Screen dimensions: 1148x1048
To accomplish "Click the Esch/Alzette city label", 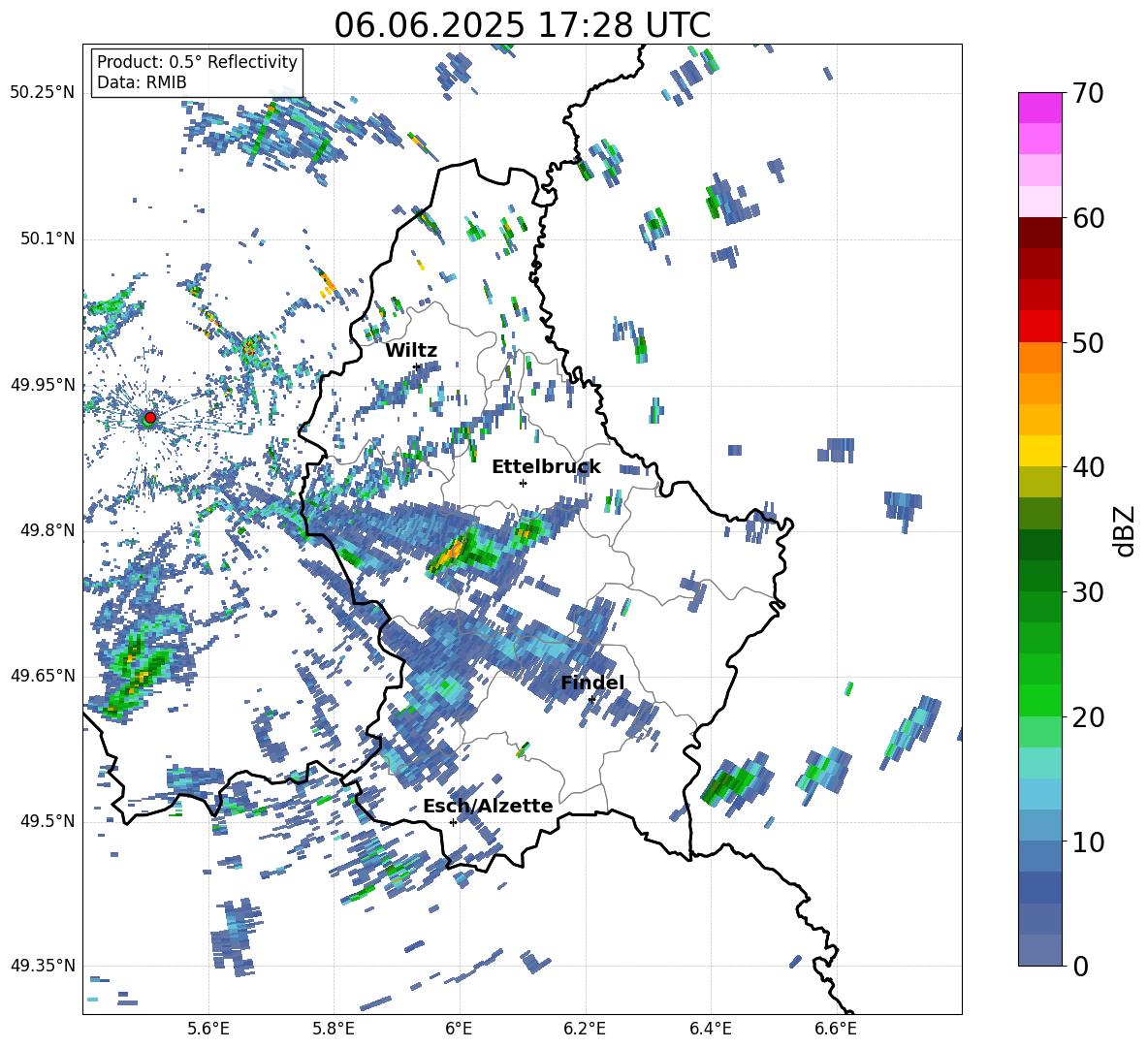I will coord(488,806).
